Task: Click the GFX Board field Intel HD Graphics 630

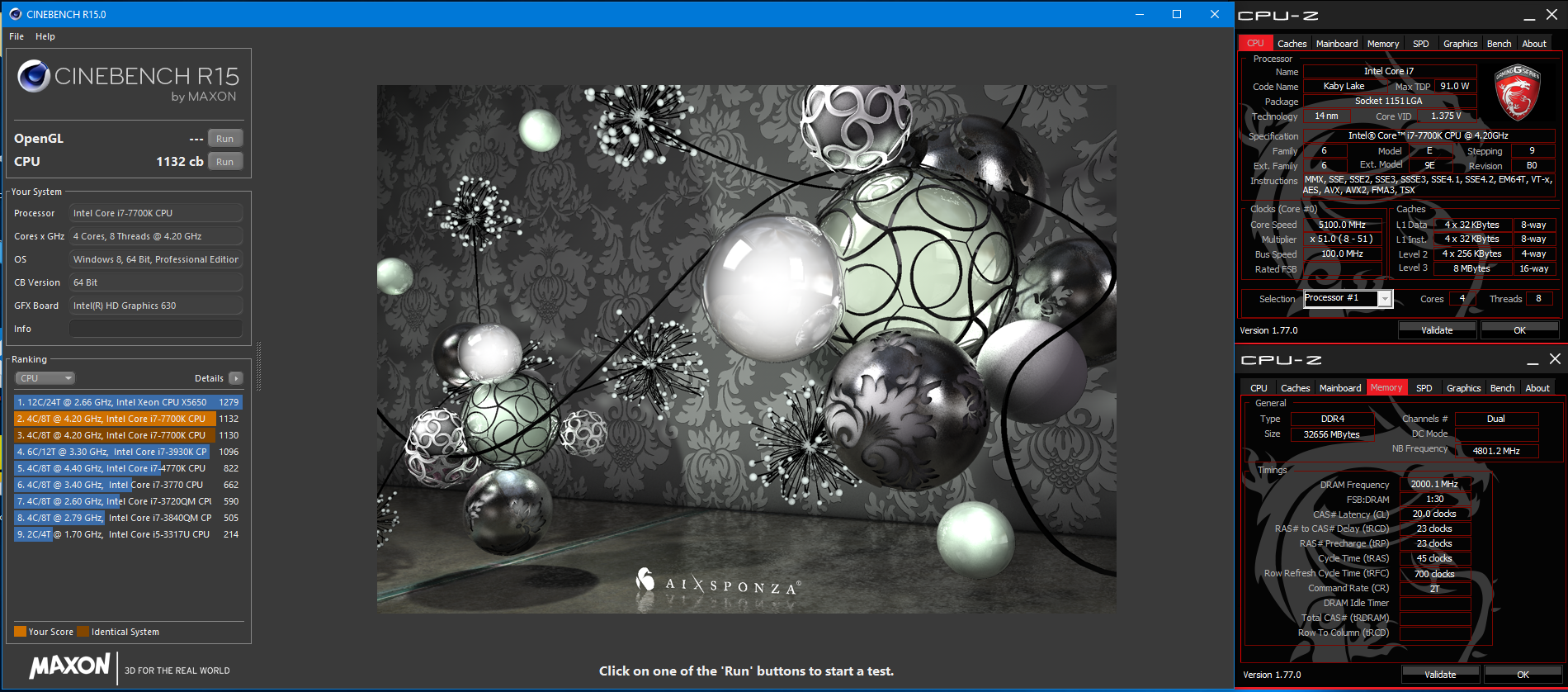Action: (x=156, y=306)
